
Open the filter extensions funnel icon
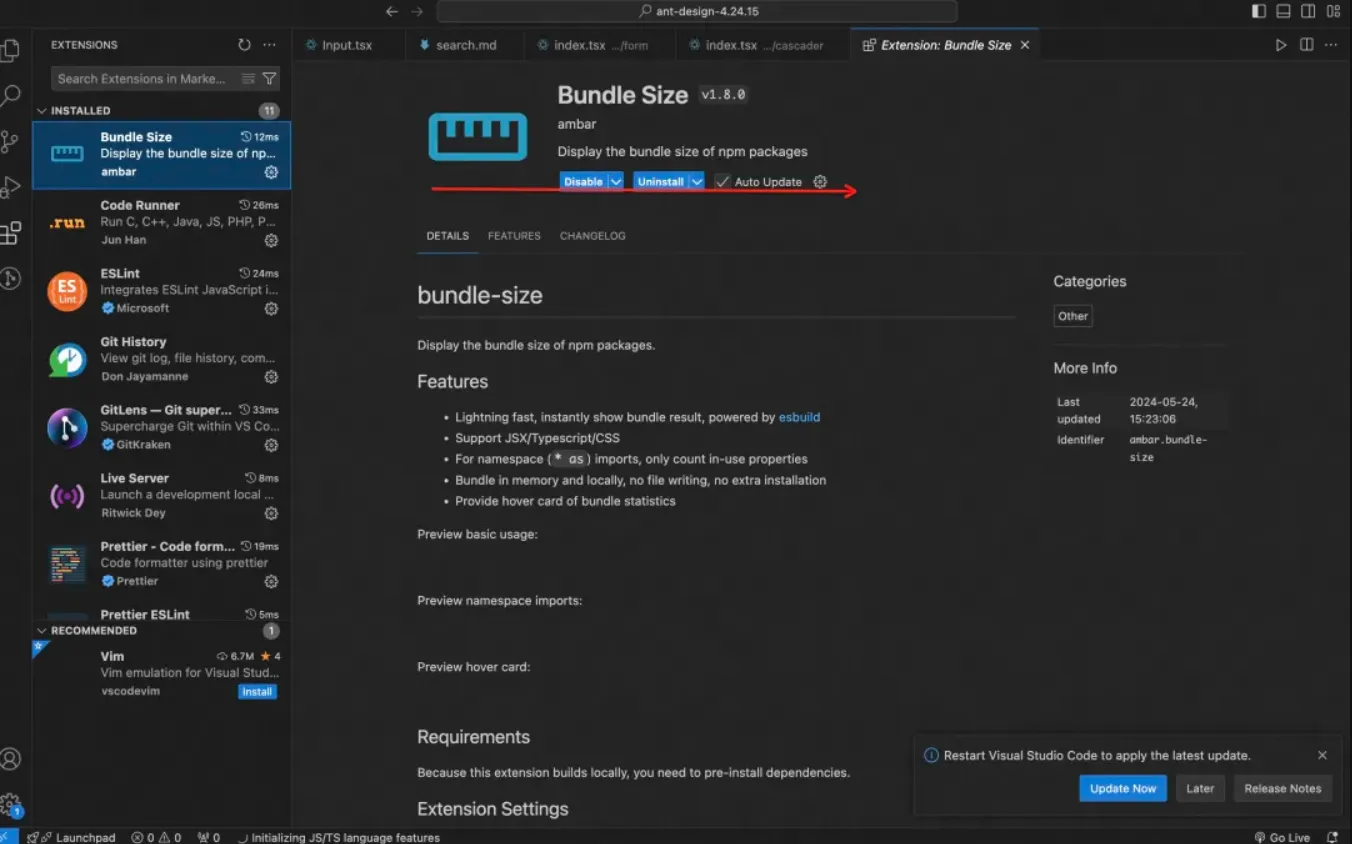tap(269, 79)
